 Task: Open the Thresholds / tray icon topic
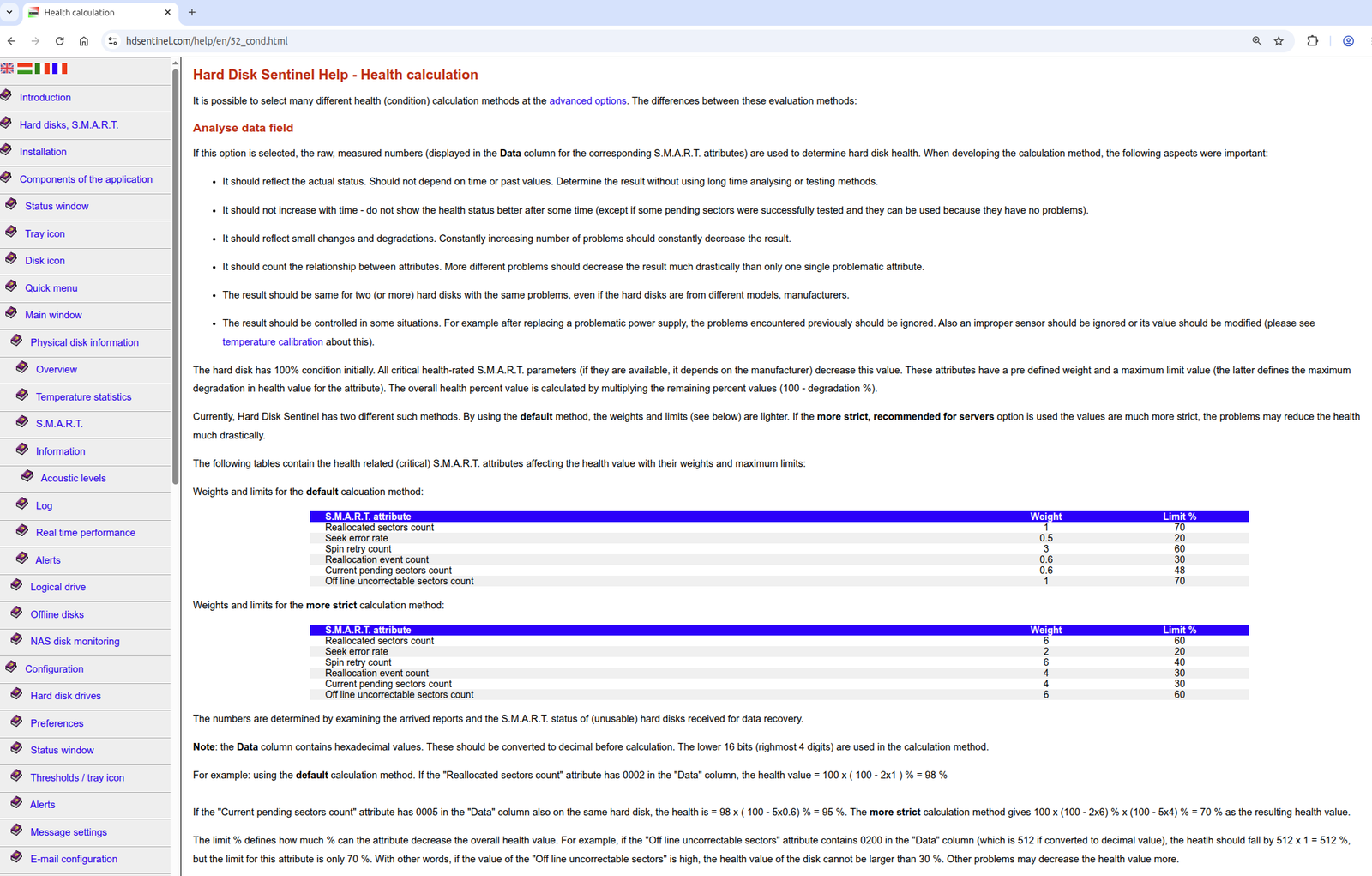[77, 778]
